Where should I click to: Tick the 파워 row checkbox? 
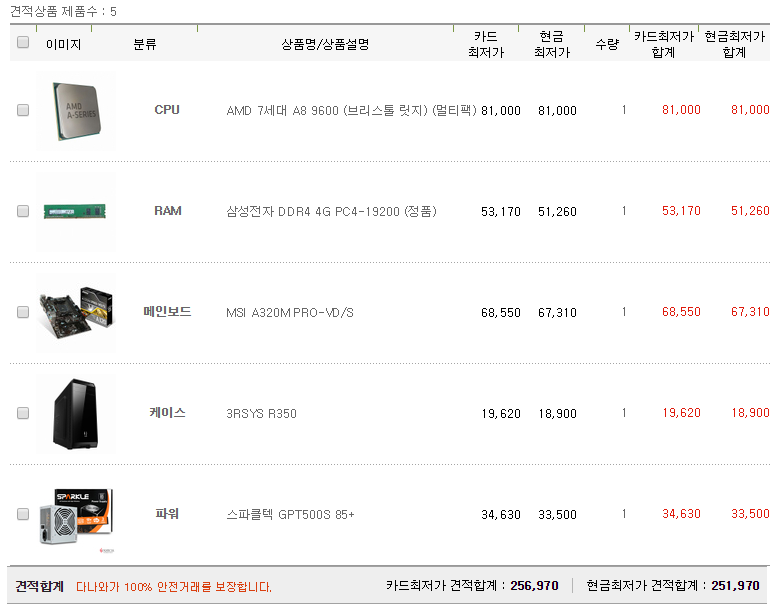(x=23, y=514)
